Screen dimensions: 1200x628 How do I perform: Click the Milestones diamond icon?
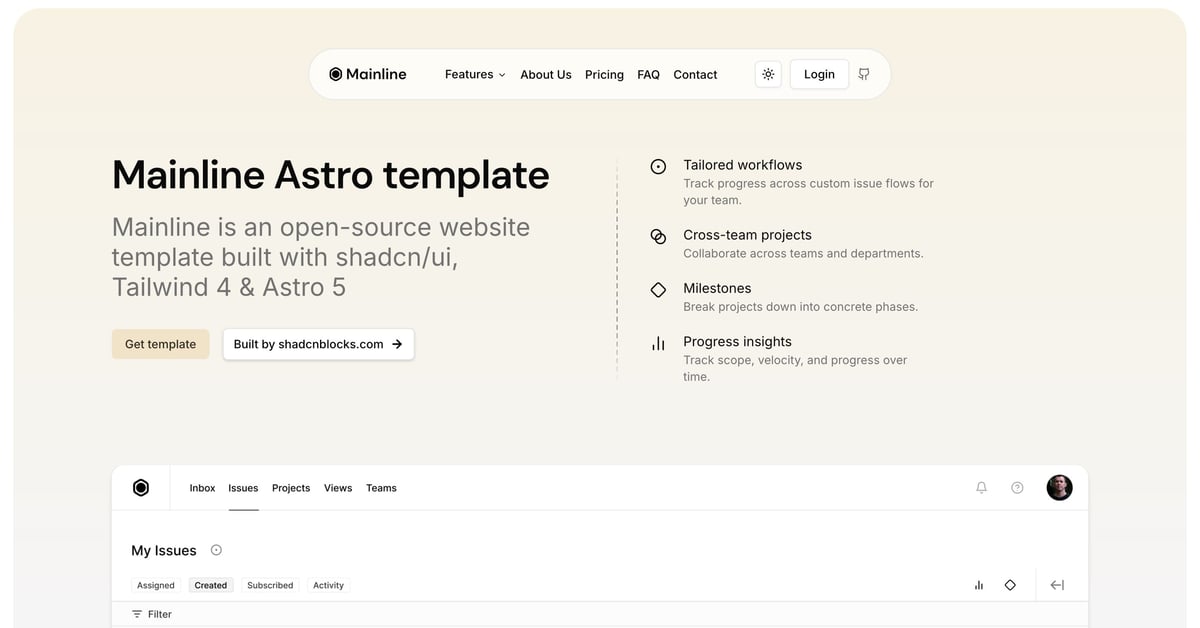(x=658, y=290)
